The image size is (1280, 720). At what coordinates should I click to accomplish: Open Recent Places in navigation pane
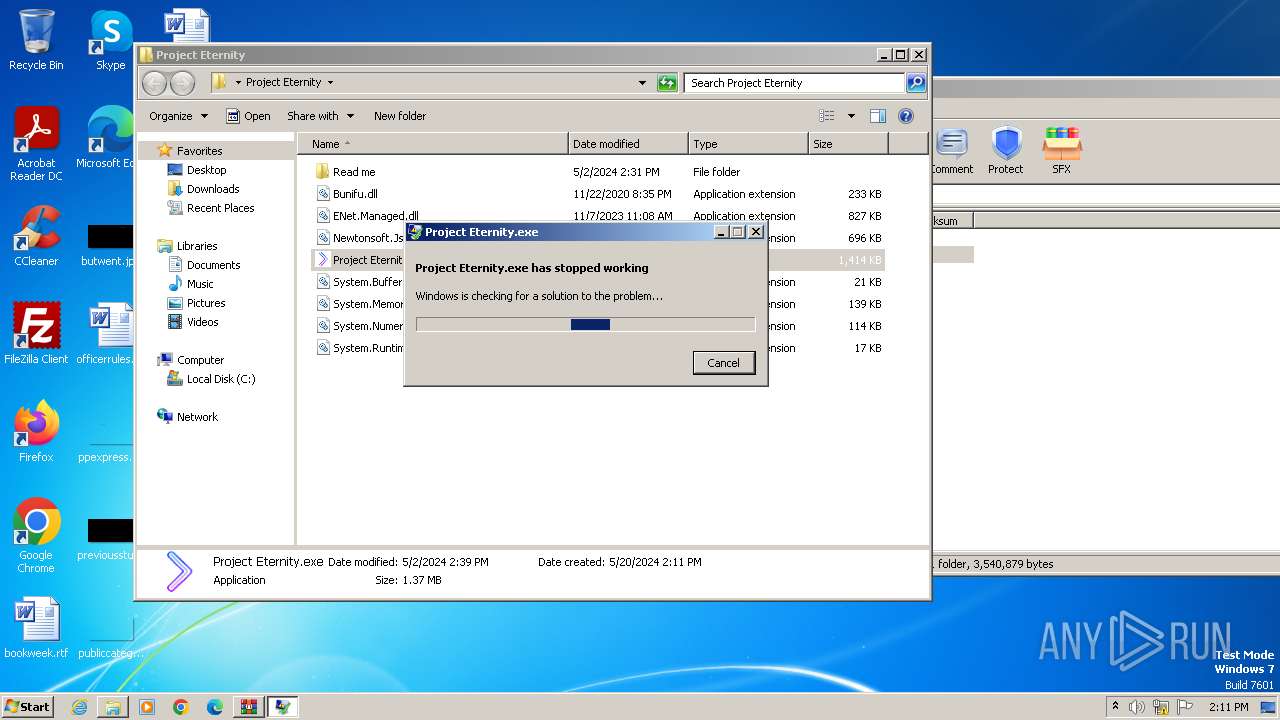point(220,208)
